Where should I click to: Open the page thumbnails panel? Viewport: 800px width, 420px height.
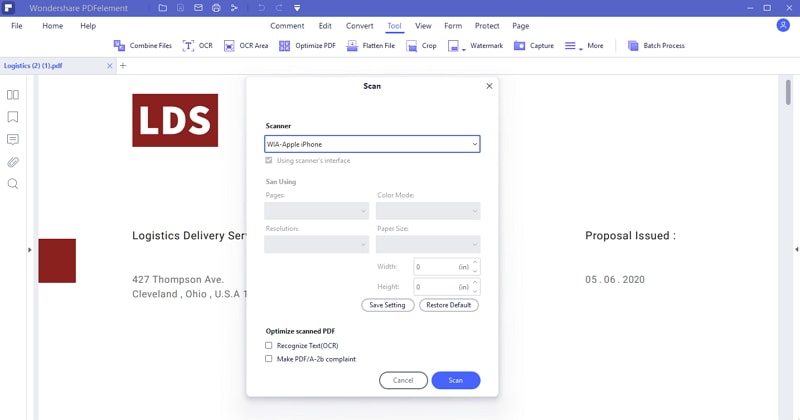(x=13, y=95)
